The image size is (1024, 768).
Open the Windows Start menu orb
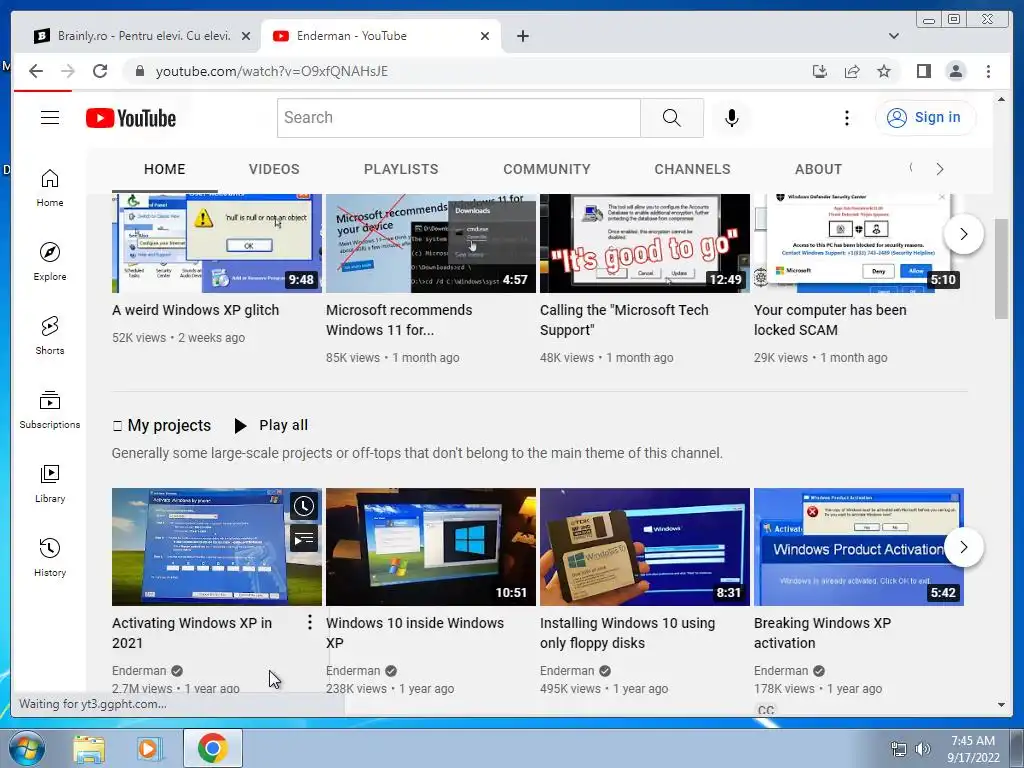27,748
